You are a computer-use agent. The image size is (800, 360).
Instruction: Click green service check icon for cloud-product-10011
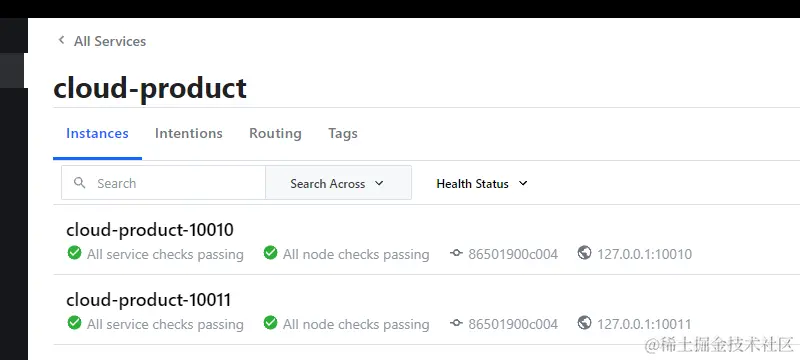point(74,323)
